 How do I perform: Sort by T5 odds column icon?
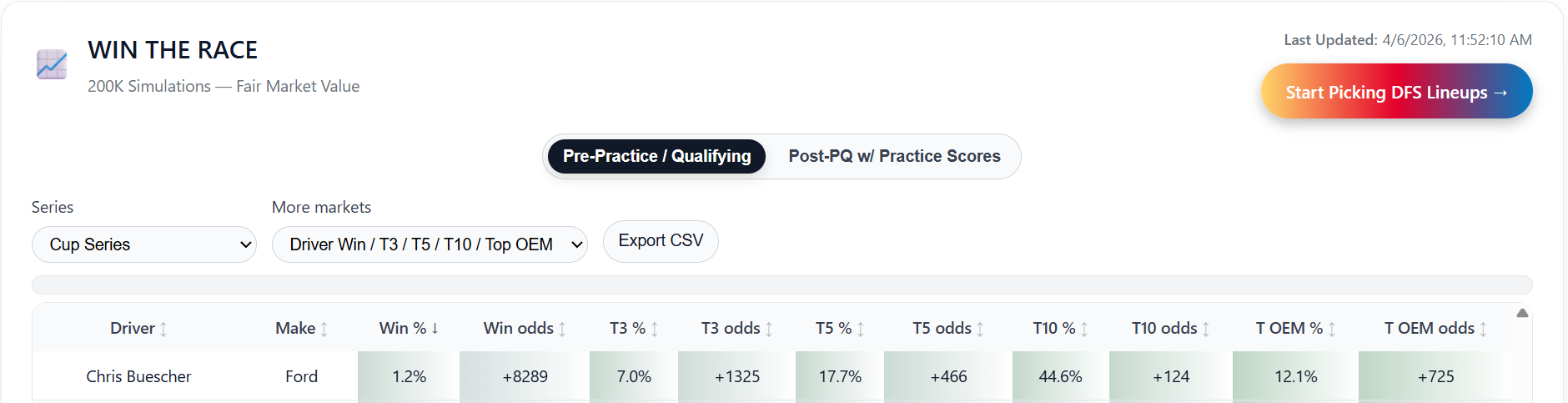(980, 330)
